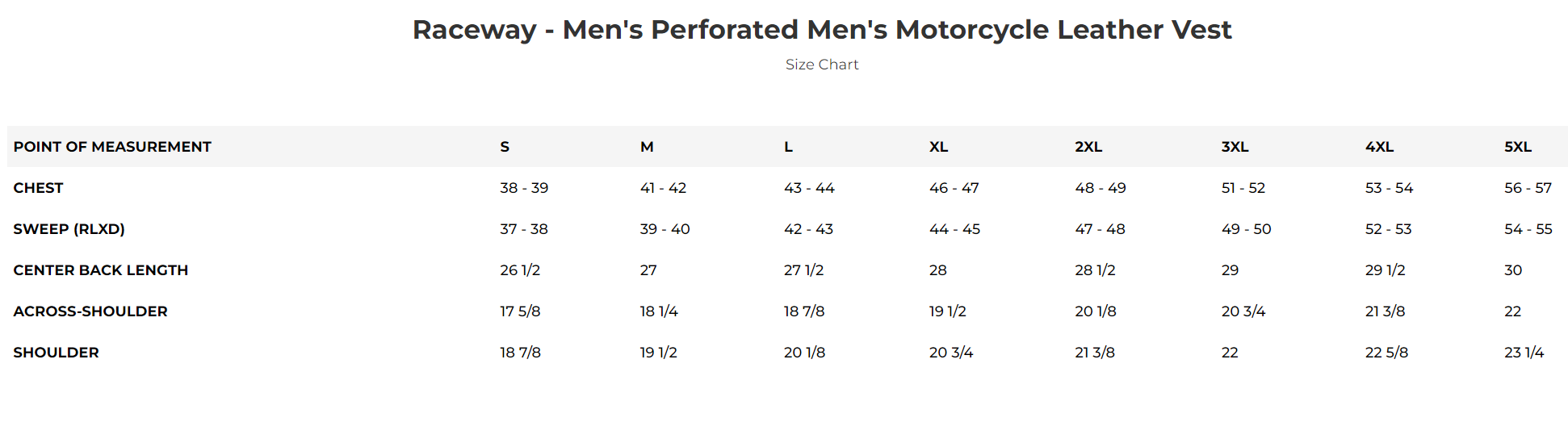1568x422 pixels.
Task: Select the CHEST row label
Action: (x=38, y=188)
